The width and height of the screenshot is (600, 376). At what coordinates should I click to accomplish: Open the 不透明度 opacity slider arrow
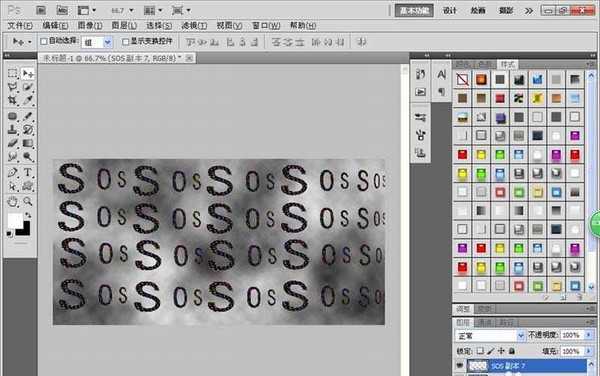pyautogui.click(x=589, y=335)
